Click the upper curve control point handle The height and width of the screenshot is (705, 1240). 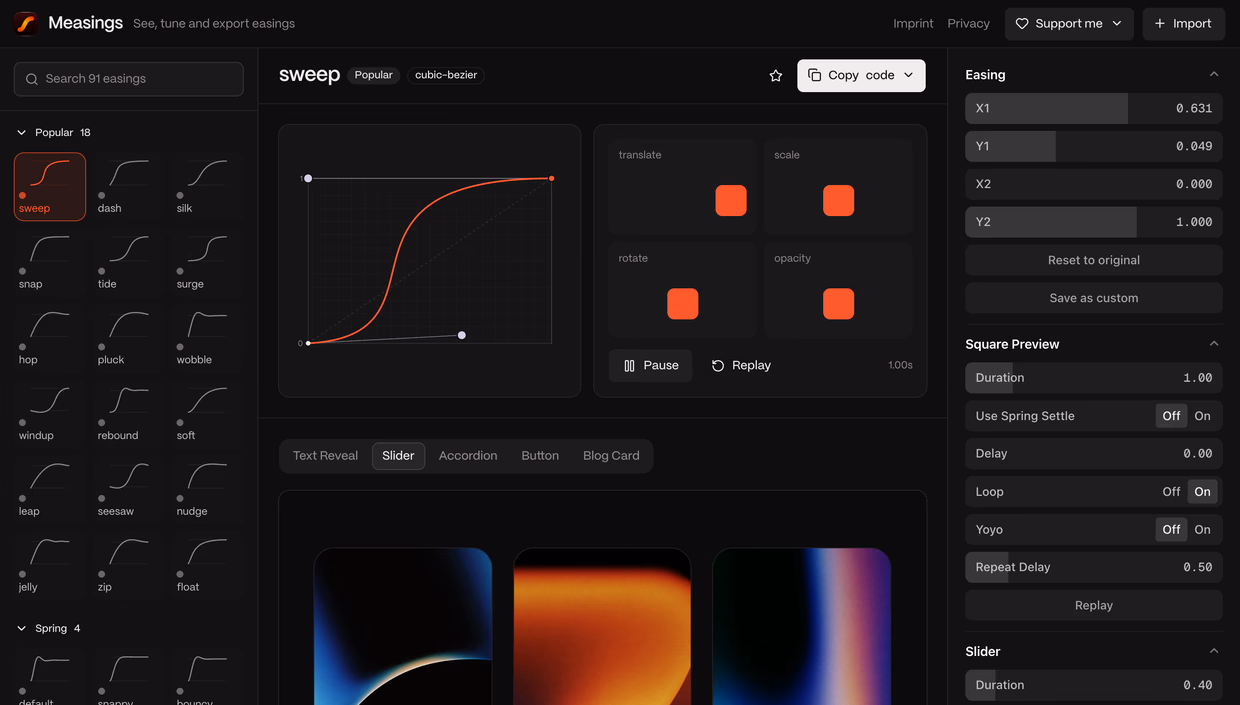(308, 178)
